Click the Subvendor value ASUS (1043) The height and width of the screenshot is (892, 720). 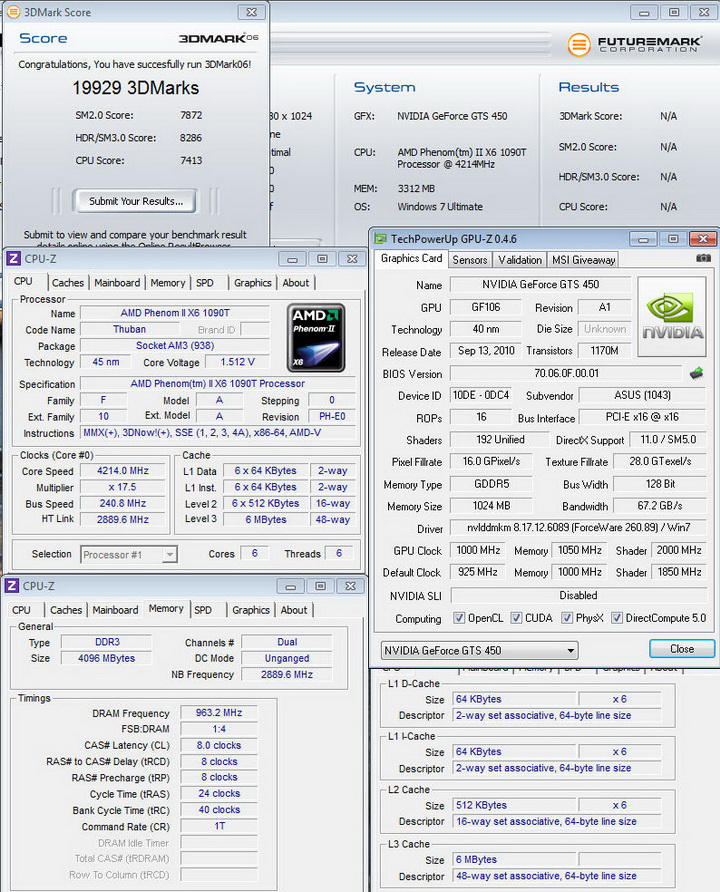tap(643, 395)
